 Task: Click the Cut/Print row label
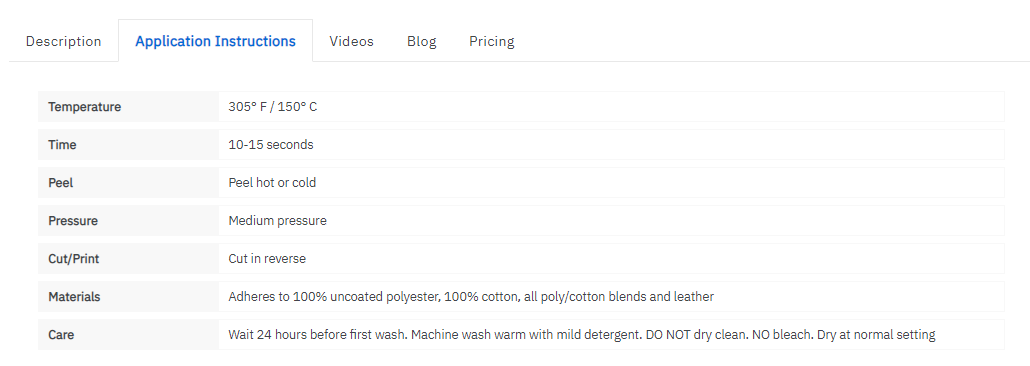click(x=74, y=260)
